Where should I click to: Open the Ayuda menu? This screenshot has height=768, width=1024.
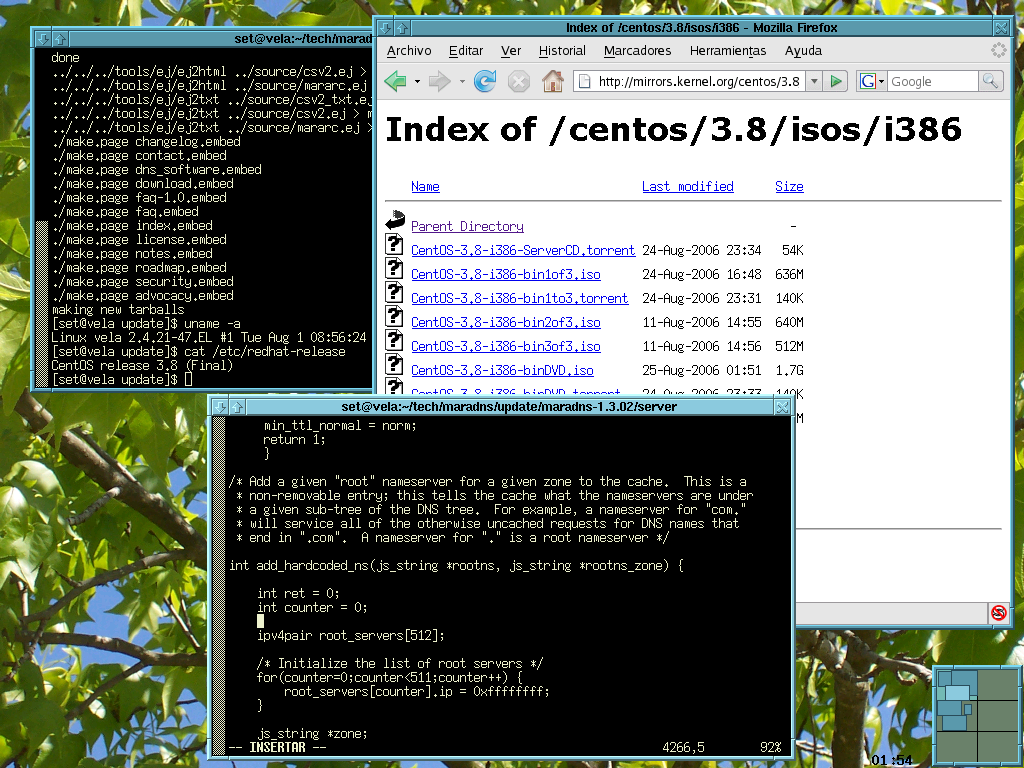(803, 50)
